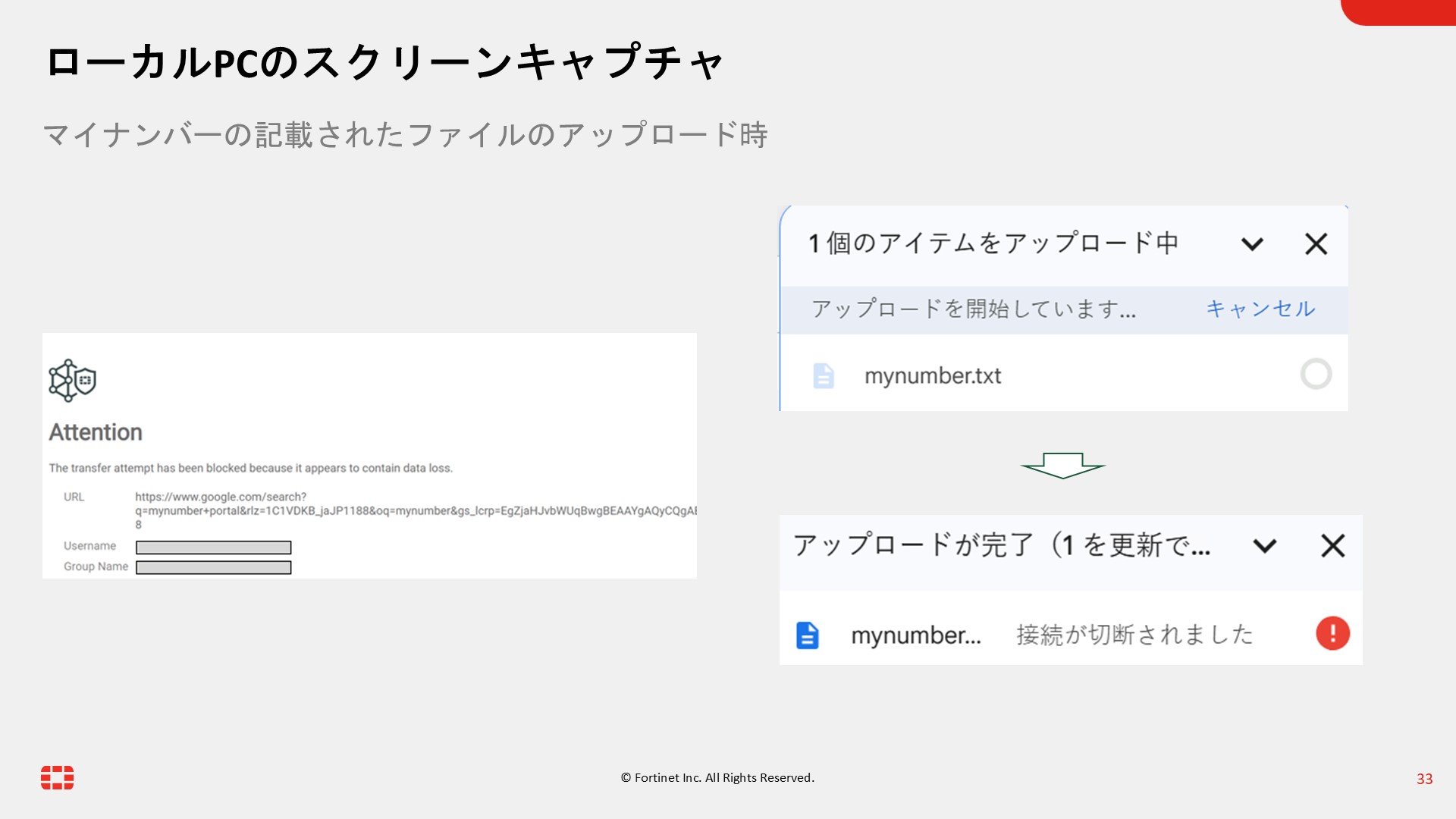Click the Fortinet logo in footer
This screenshot has height=819, width=1456.
pos(58,777)
